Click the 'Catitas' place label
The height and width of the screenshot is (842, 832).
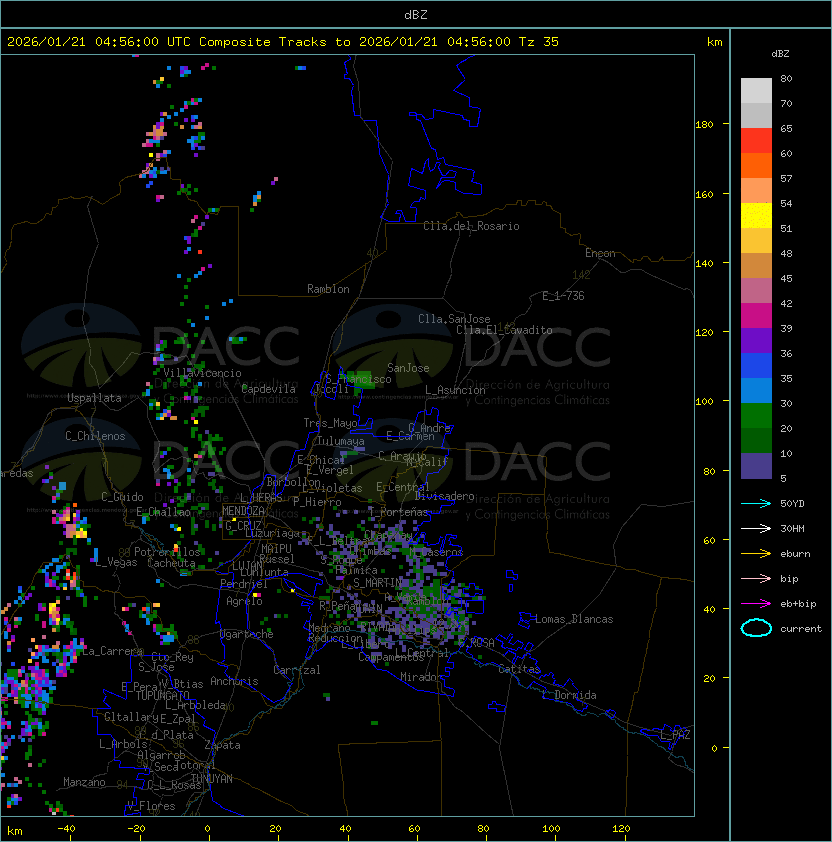[519, 669]
